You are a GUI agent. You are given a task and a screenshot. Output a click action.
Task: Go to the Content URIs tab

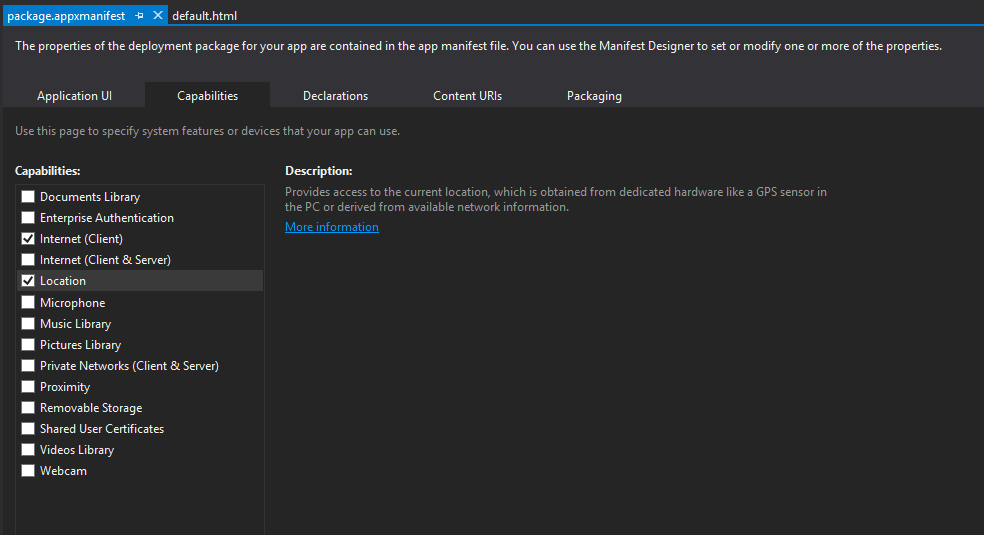467,96
